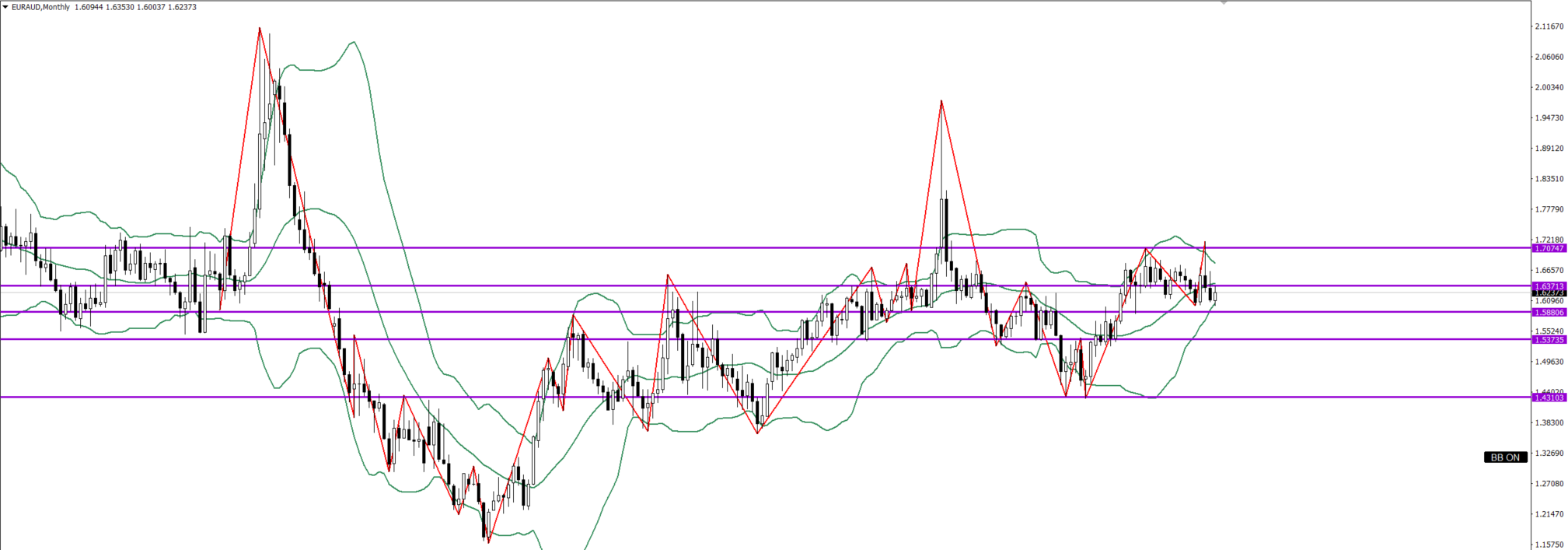The height and width of the screenshot is (550, 1568).
Task: Click the 1.53735 purple level label
Action: coord(1549,339)
